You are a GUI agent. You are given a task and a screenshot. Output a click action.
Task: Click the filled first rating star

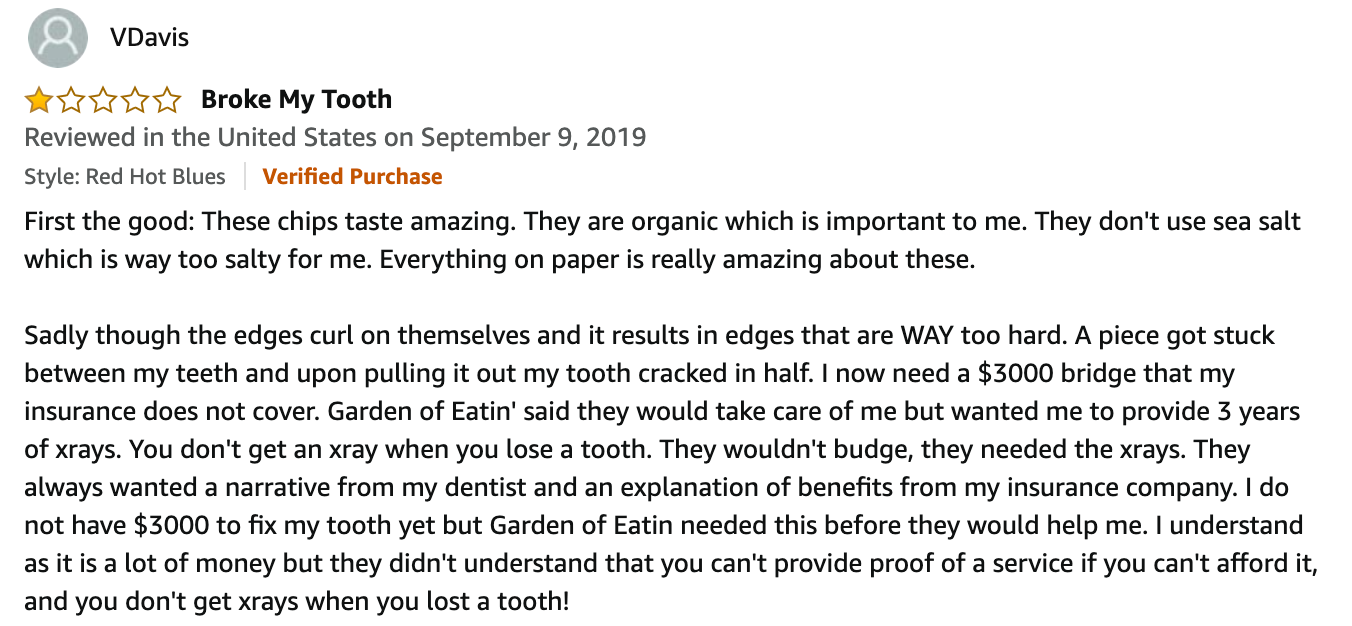pyautogui.click(x=39, y=100)
